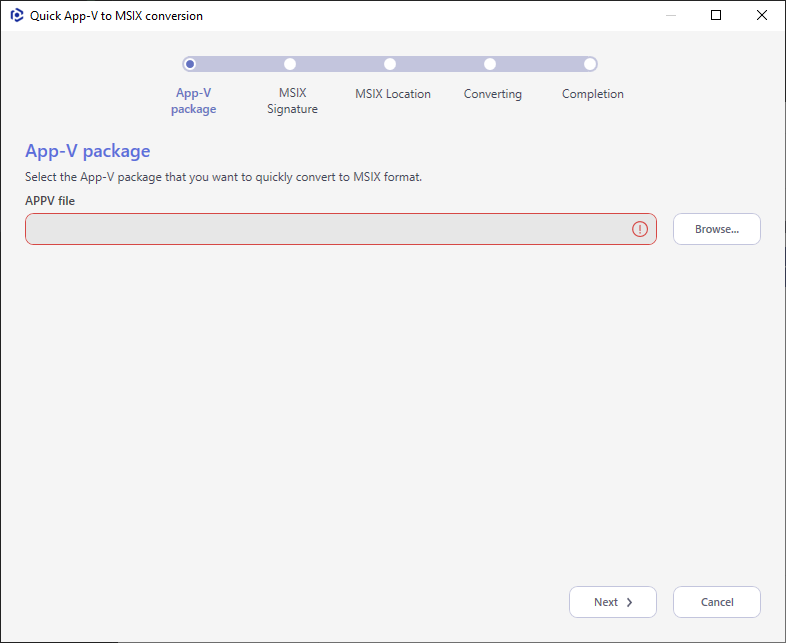
Task: Select the Converting step dot
Action: pos(490,64)
